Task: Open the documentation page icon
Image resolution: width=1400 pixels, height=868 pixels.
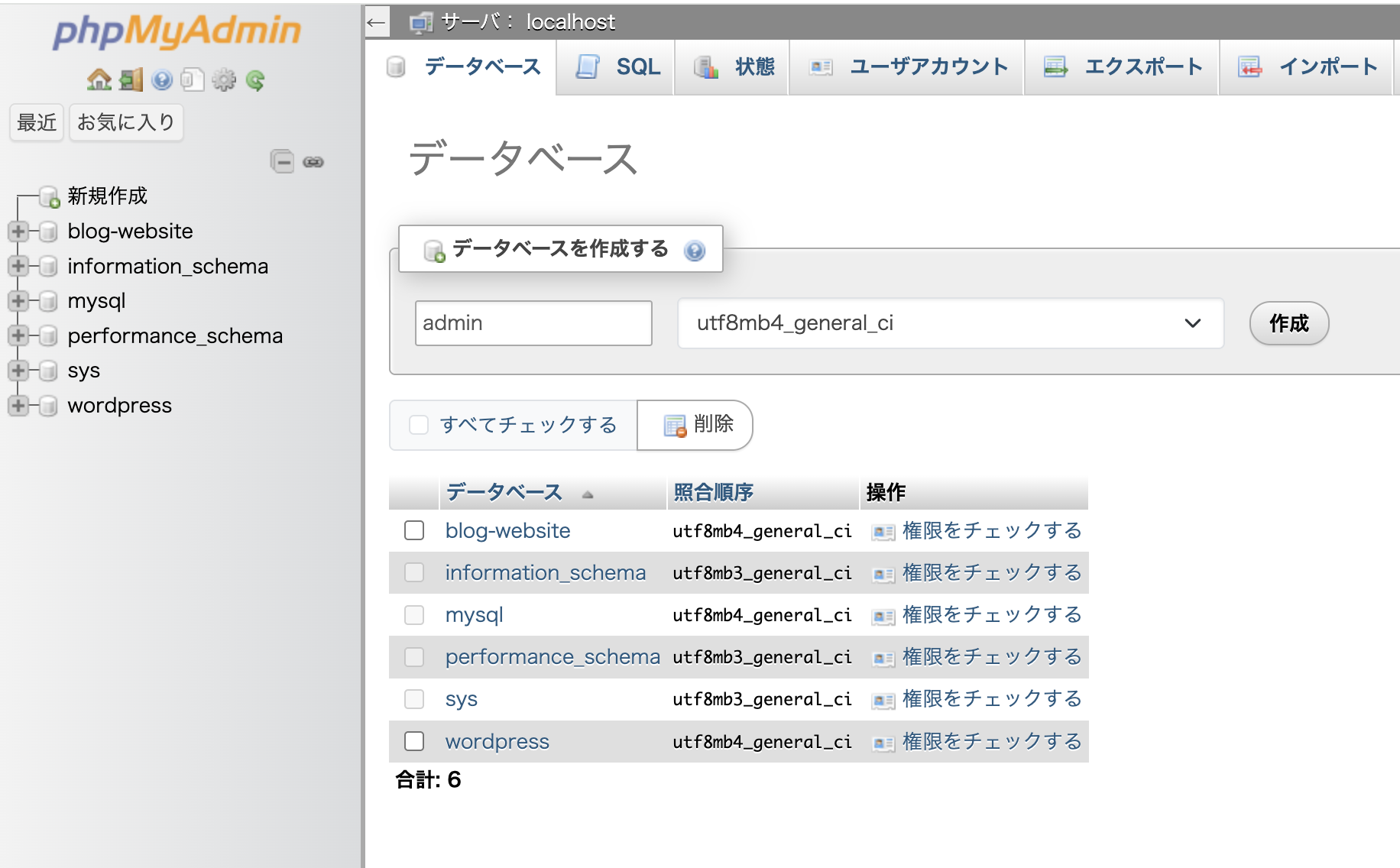Action: pos(193,79)
